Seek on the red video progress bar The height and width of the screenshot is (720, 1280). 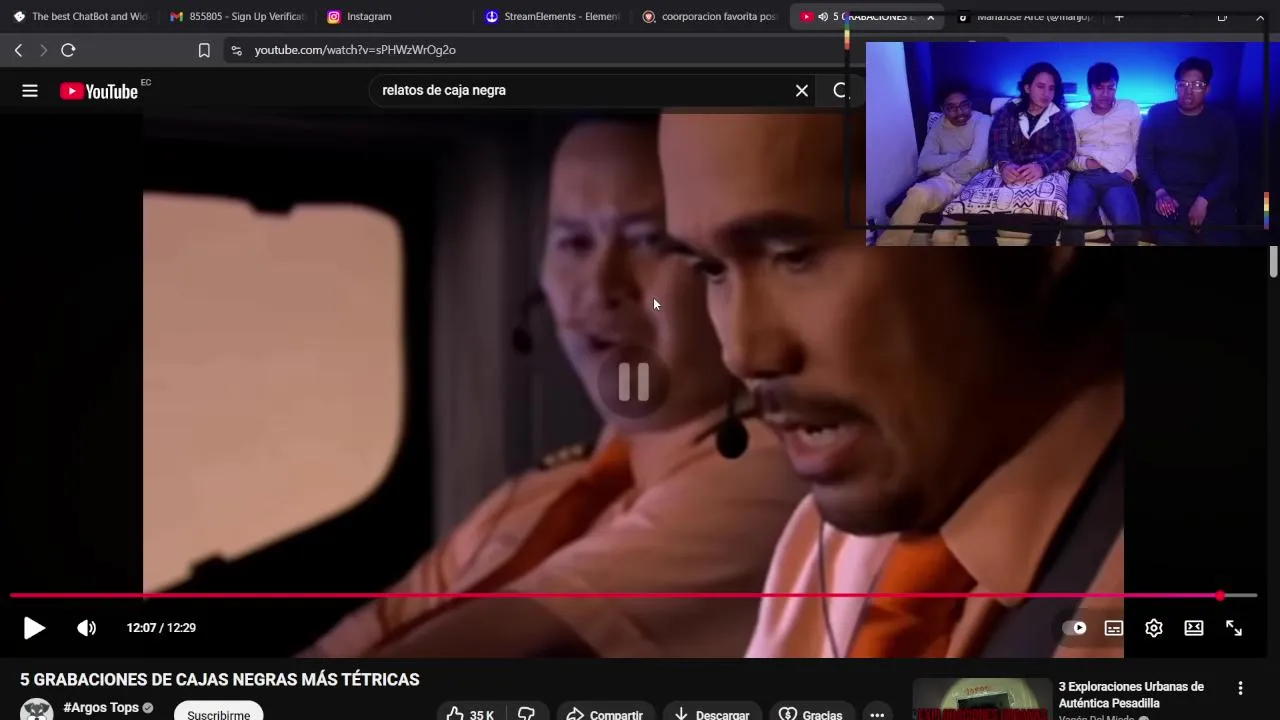pos(633,596)
